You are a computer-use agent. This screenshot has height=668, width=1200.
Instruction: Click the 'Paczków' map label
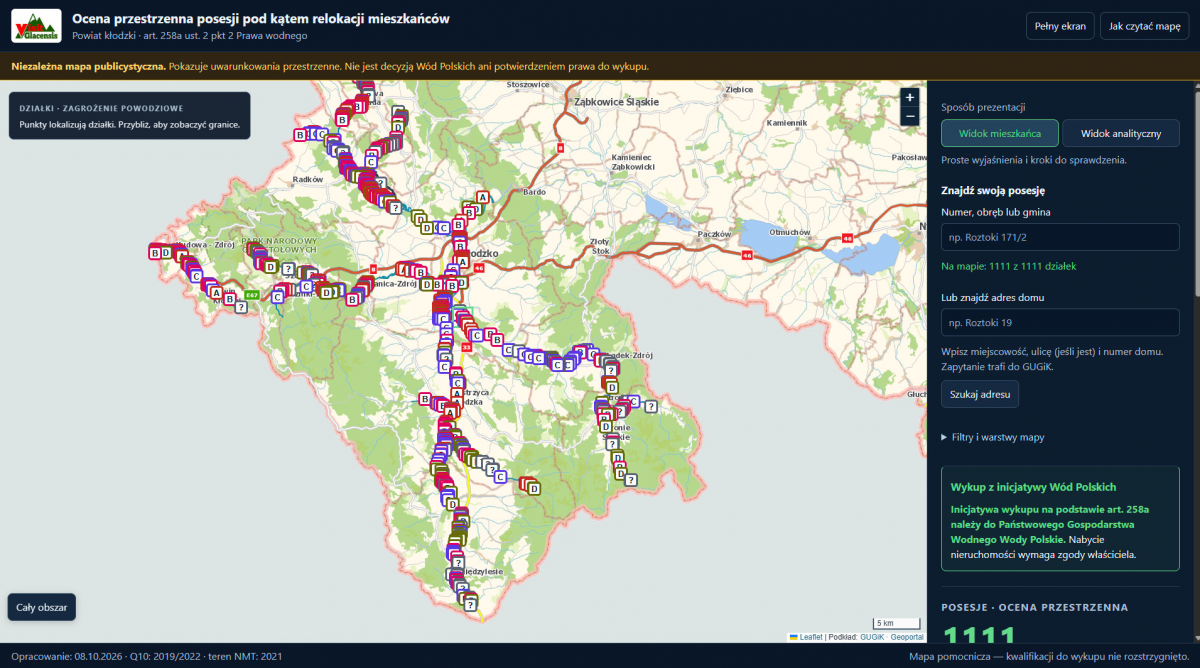point(716,234)
